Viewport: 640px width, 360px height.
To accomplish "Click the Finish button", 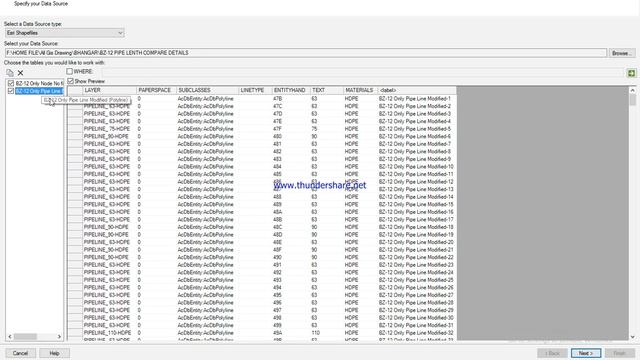I will (620, 353).
